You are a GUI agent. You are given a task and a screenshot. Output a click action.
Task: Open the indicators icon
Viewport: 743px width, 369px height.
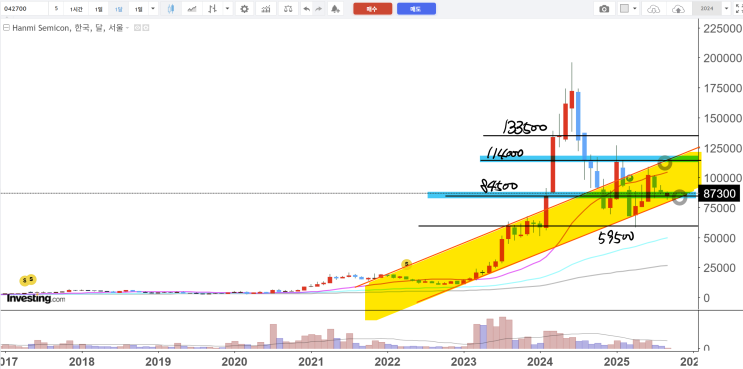[266, 9]
